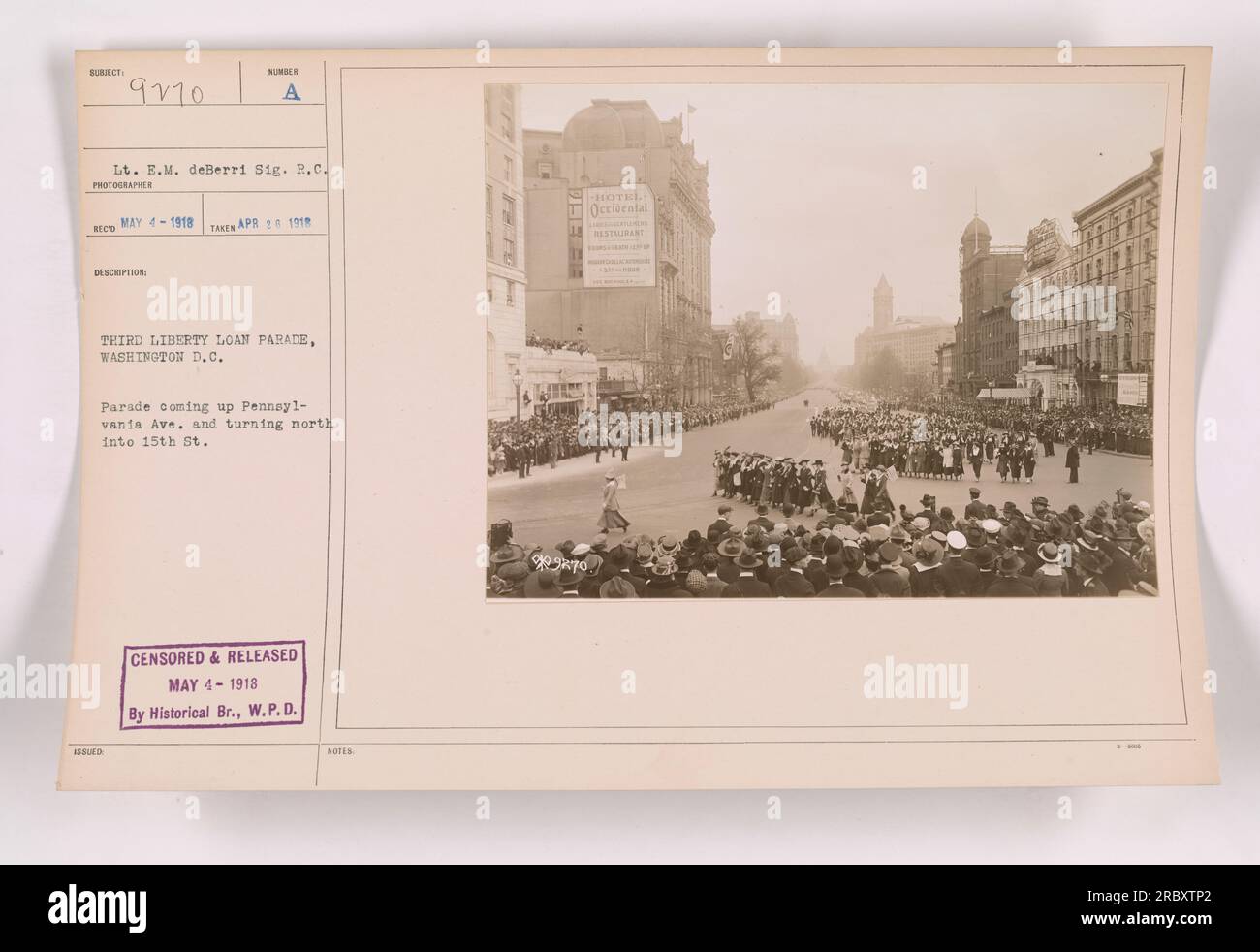Click the parade photograph thumbnail
This screenshot has width=1260, height=952.
(822, 340)
